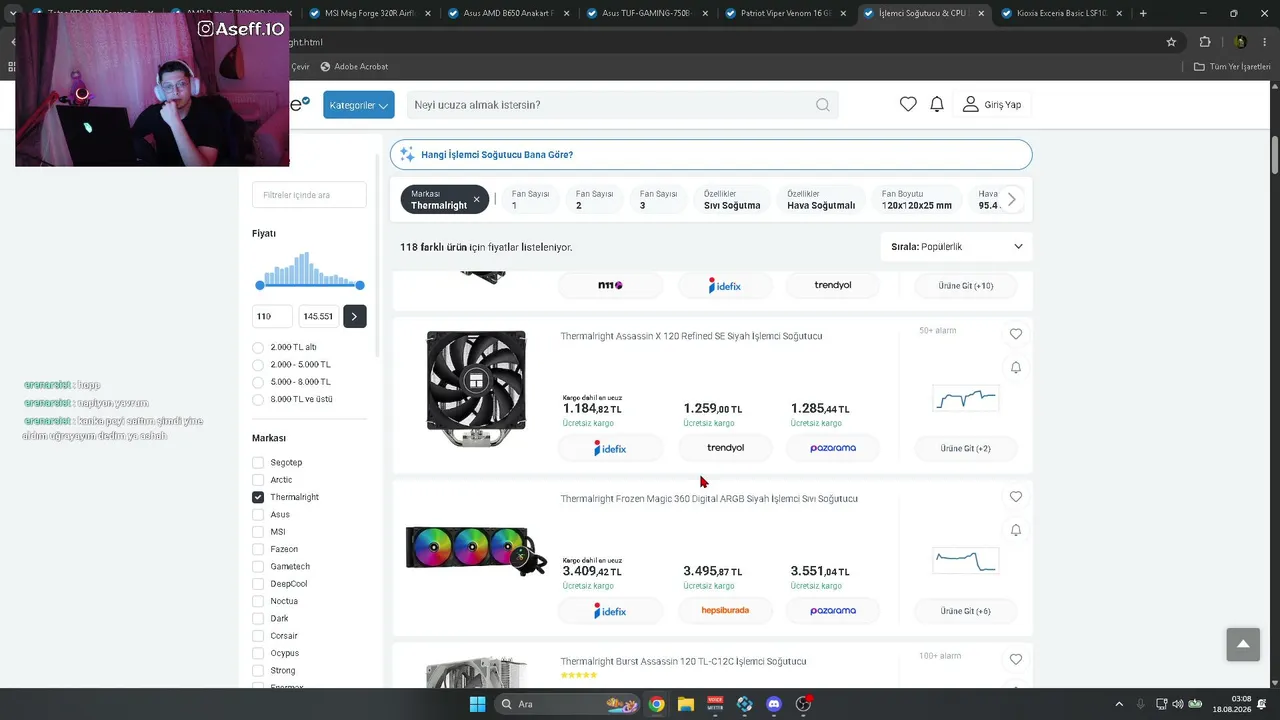Apply the Sıvı Soğutma filter chip

[732, 199]
